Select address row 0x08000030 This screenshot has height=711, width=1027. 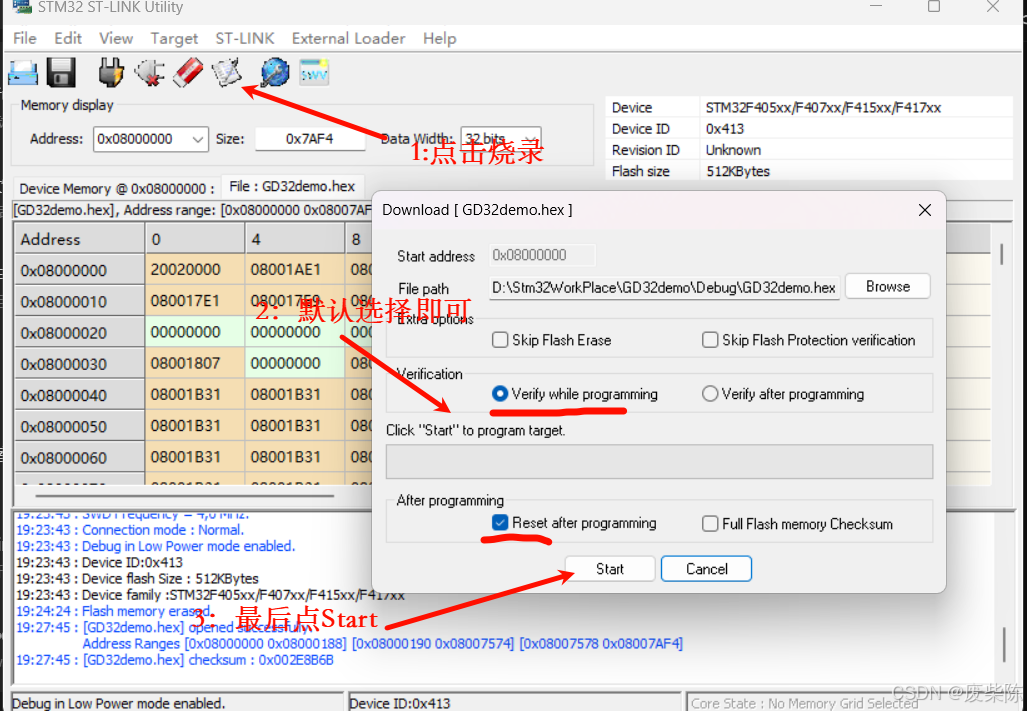click(79, 364)
